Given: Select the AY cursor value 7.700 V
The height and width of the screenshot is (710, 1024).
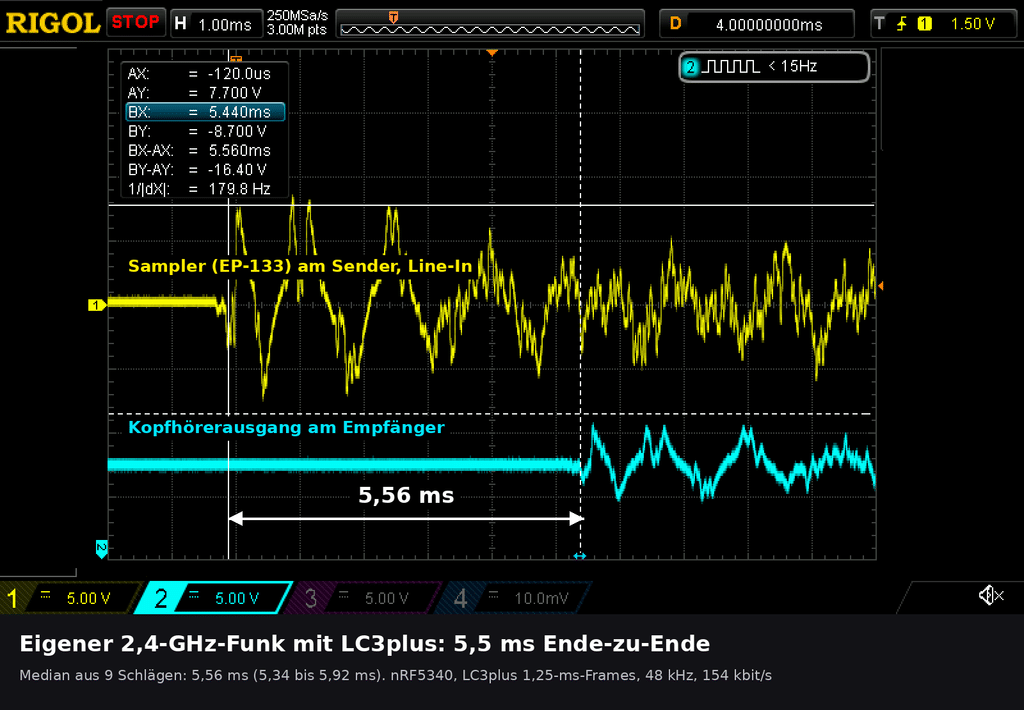Looking at the screenshot, I should point(235,93).
